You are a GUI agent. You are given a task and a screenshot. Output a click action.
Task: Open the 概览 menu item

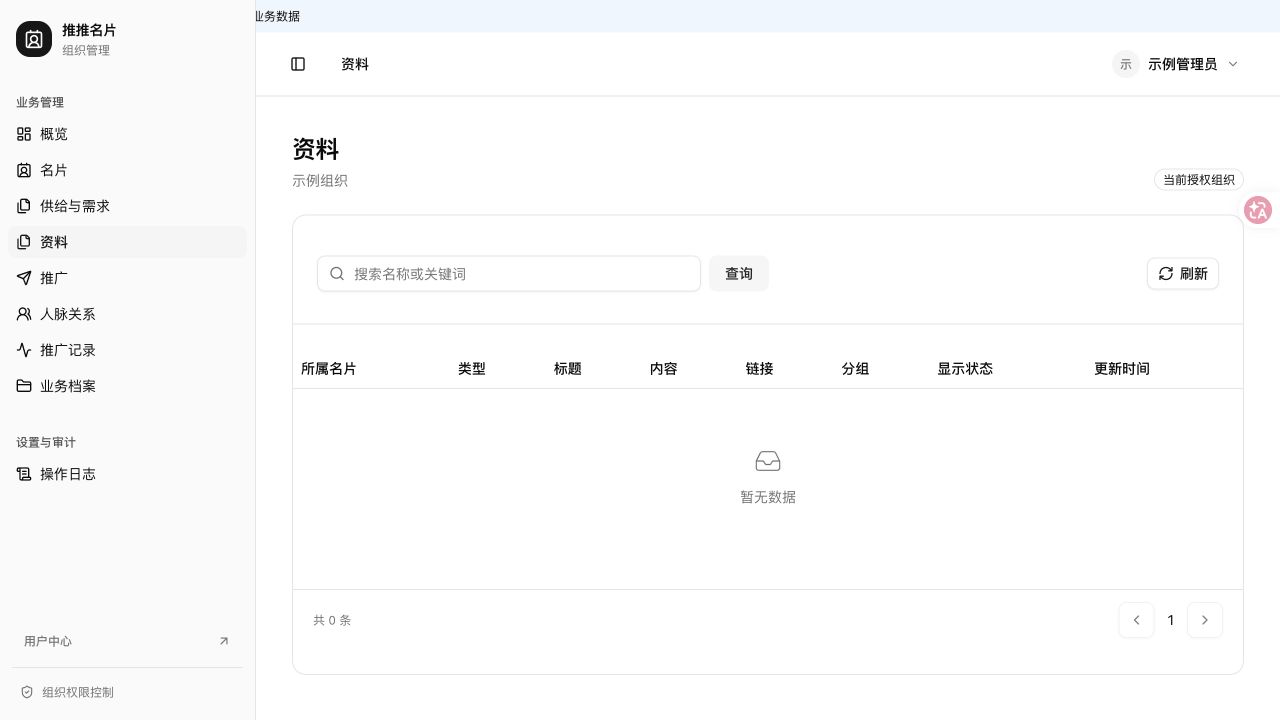coord(127,134)
